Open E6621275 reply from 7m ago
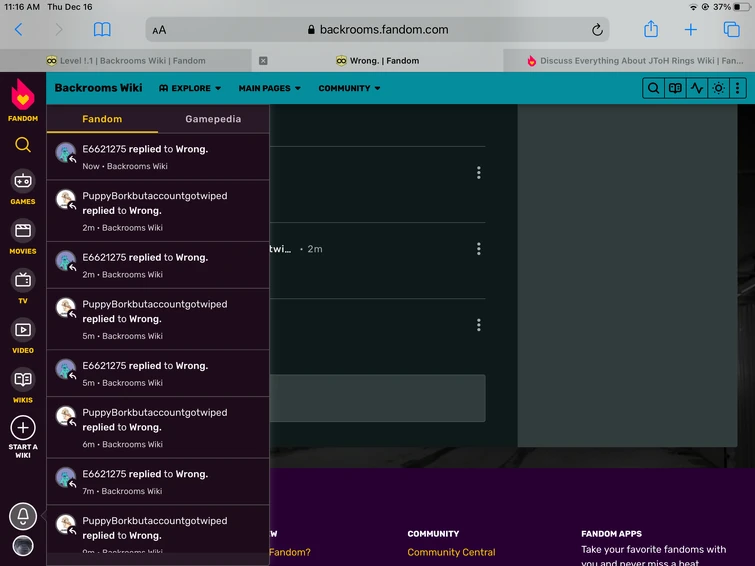 [158, 482]
